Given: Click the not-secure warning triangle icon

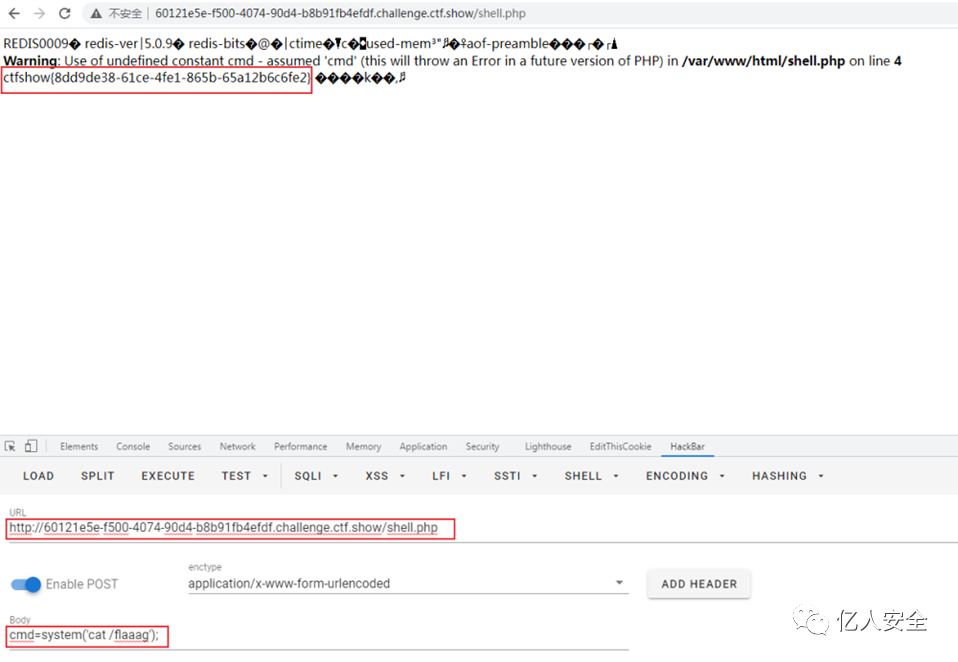Looking at the screenshot, I should pyautogui.click(x=97, y=13).
